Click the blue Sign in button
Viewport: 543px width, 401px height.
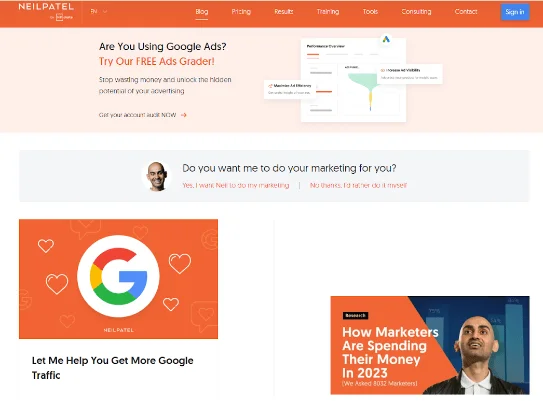[515, 12]
